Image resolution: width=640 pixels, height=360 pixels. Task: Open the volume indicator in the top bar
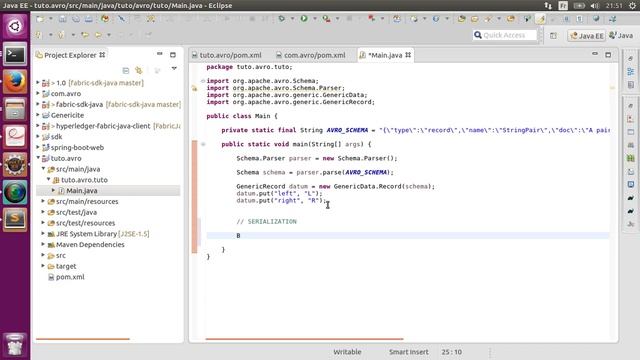coord(595,6)
